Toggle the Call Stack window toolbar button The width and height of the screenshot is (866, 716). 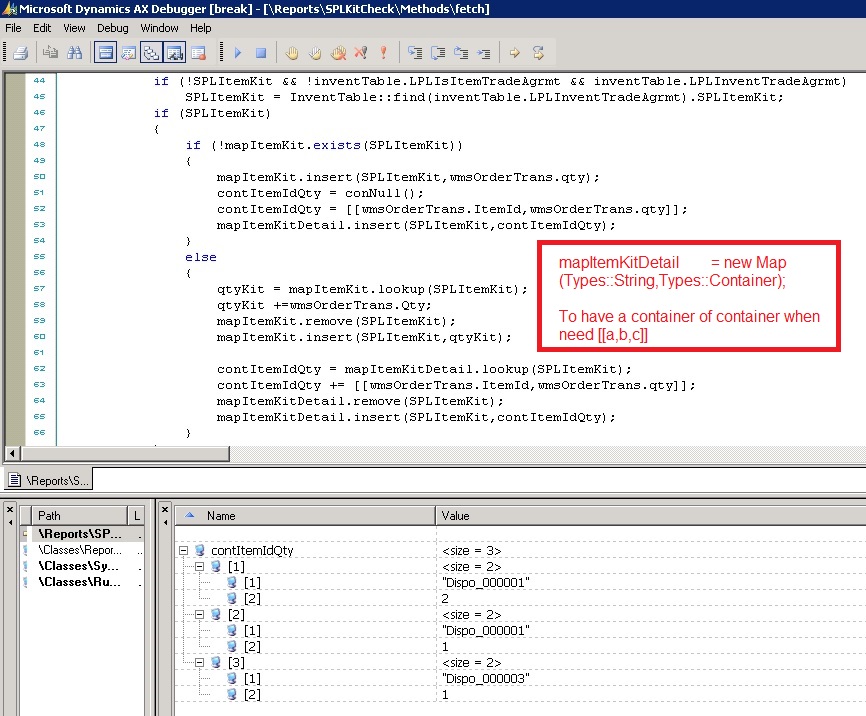pos(151,53)
